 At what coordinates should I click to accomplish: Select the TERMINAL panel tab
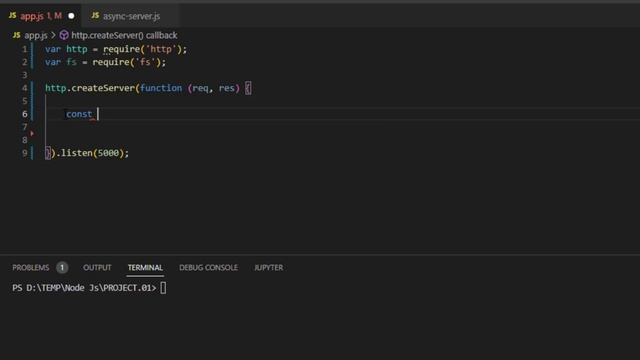point(145,268)
